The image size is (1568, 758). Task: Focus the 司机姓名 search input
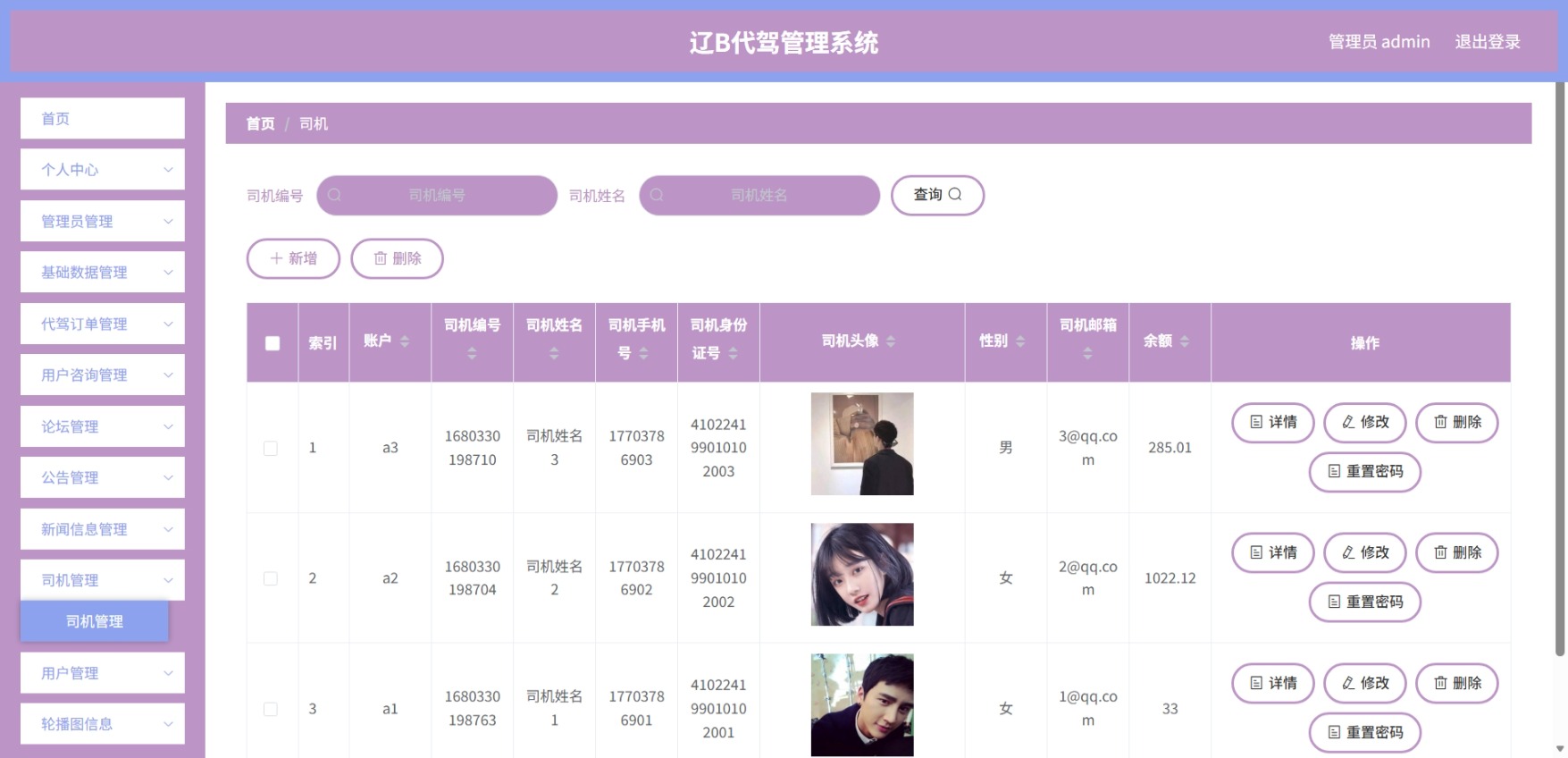(x=759, y=195)
